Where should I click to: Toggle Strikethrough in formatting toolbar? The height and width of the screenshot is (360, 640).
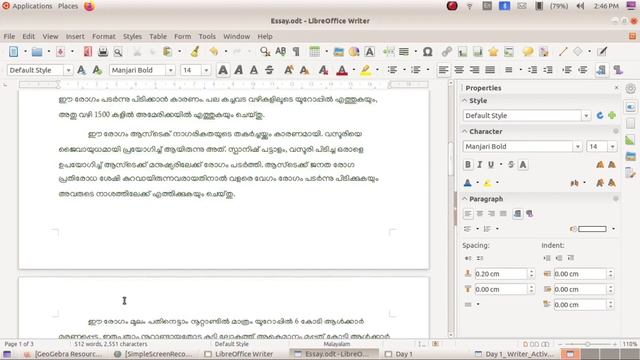point(269,70)
